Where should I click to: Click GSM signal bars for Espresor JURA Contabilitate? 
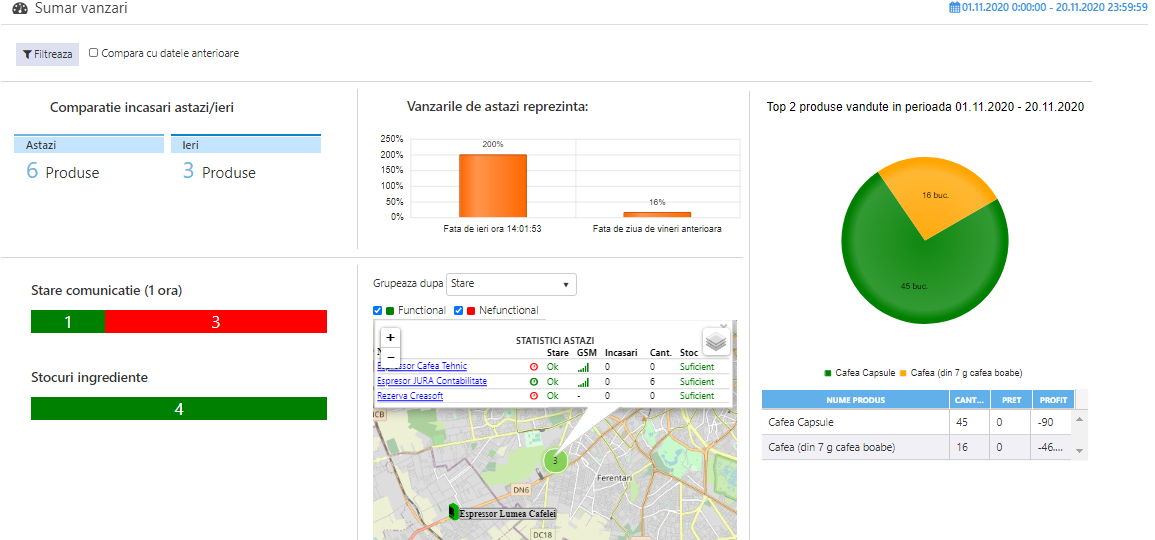coord(583,382)
